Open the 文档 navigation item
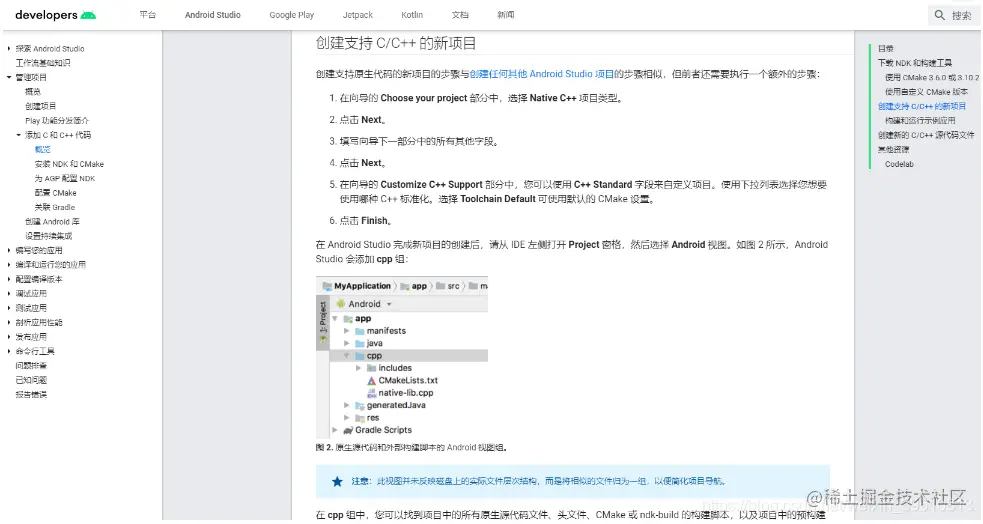The image size is (983, 524). (460, 15)
